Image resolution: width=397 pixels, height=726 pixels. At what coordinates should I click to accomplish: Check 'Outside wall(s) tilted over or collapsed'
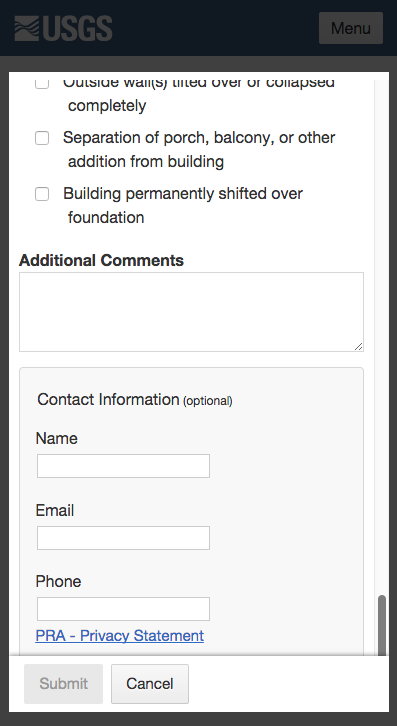click(42, 83)
